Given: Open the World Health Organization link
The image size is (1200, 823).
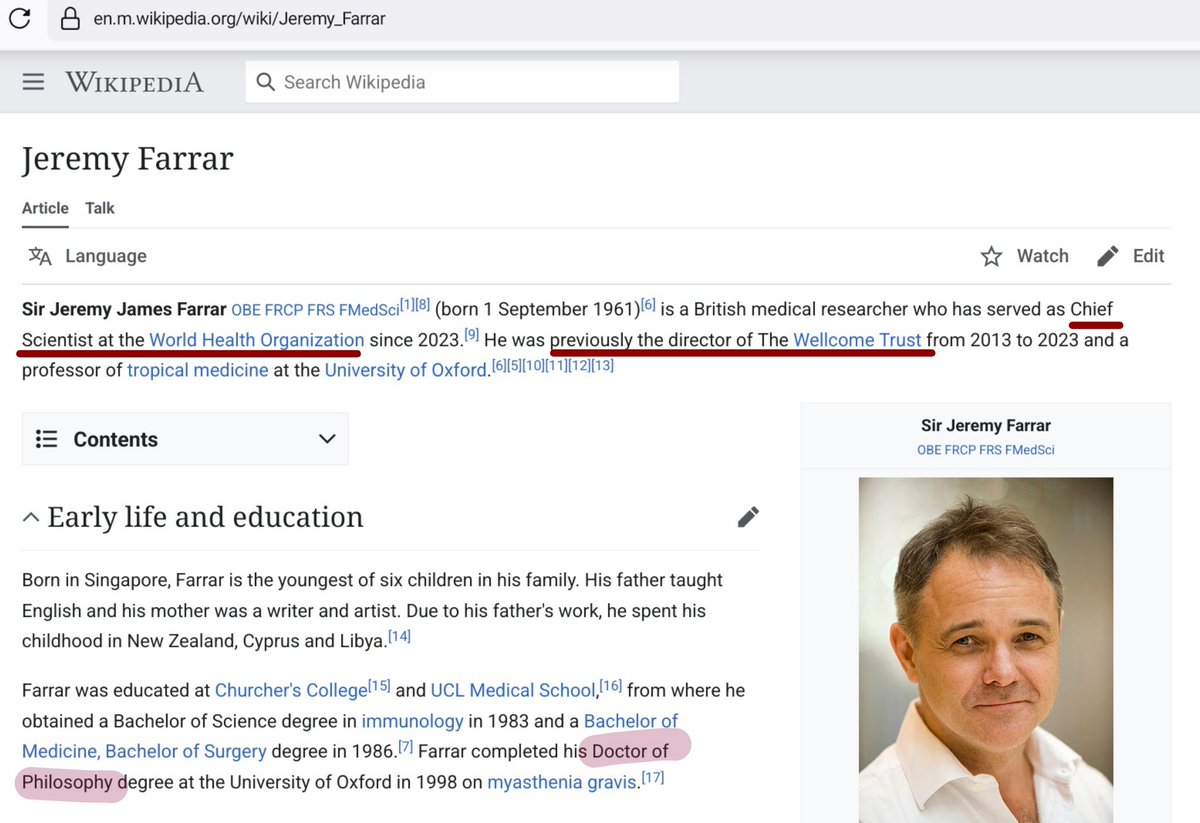Looking at the screenshot, I should [256, 340].
